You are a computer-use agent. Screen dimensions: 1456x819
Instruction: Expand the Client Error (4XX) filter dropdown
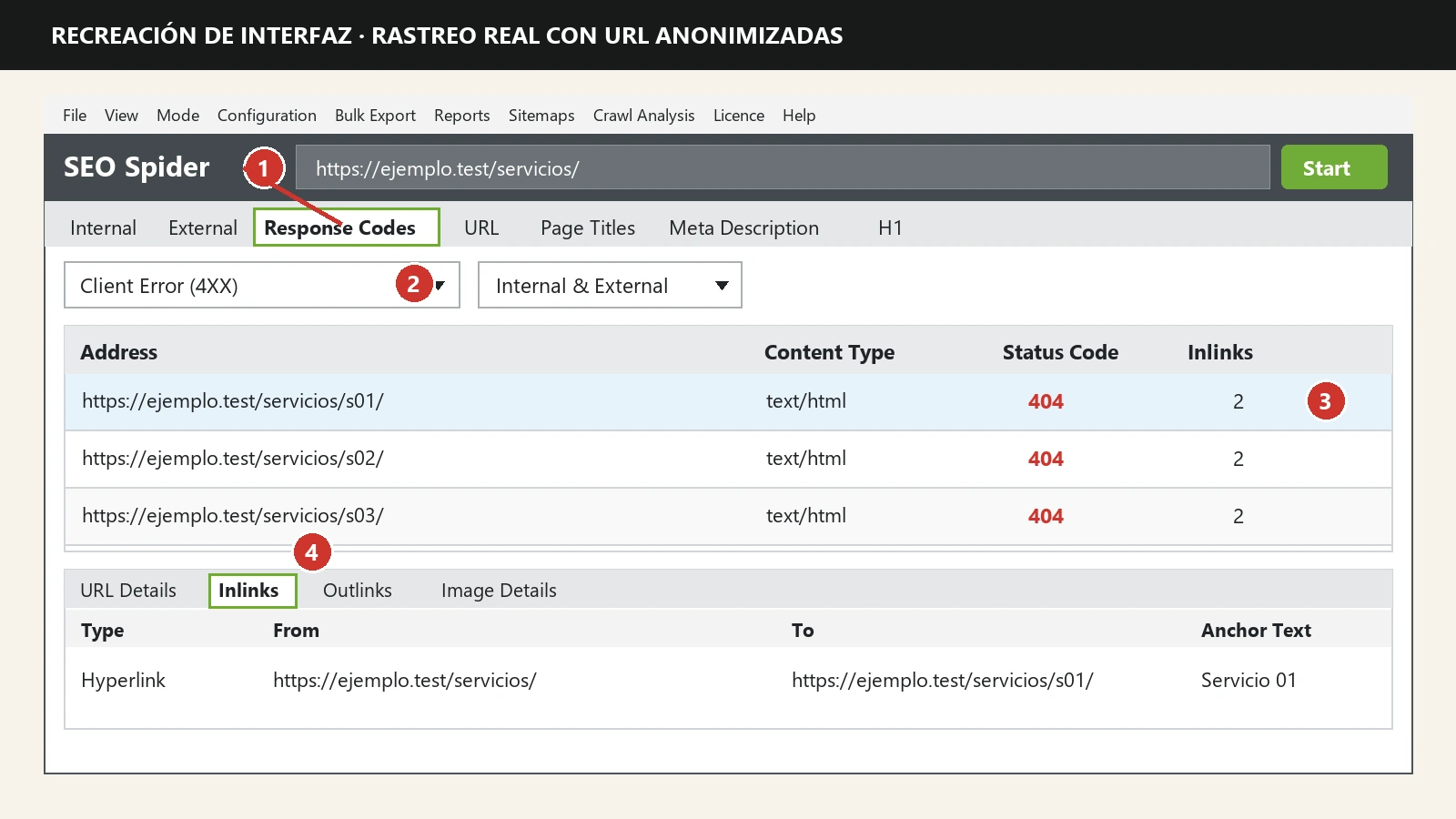pos(262,285)
